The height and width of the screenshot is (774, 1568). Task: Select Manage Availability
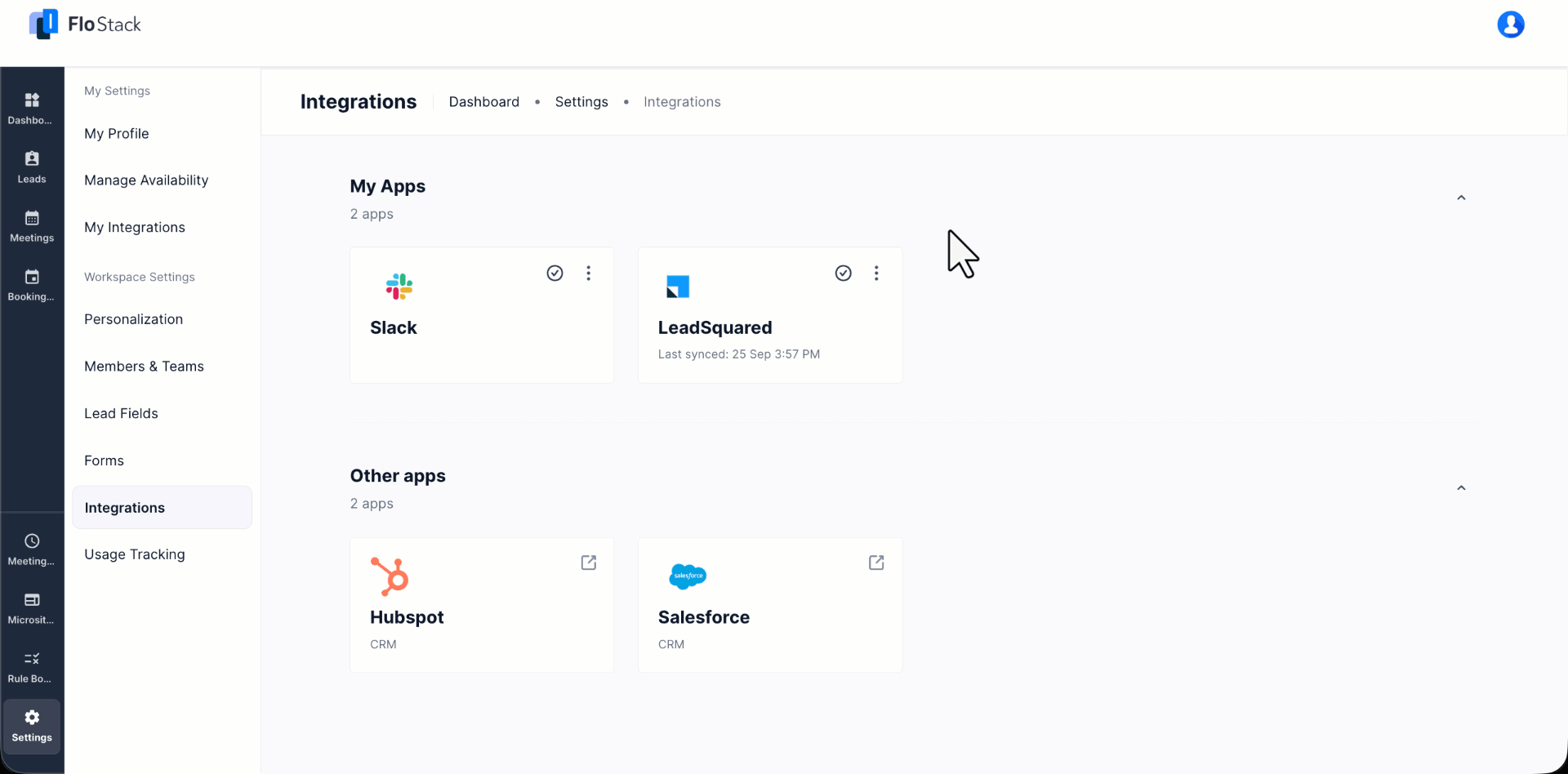point(146,180)
